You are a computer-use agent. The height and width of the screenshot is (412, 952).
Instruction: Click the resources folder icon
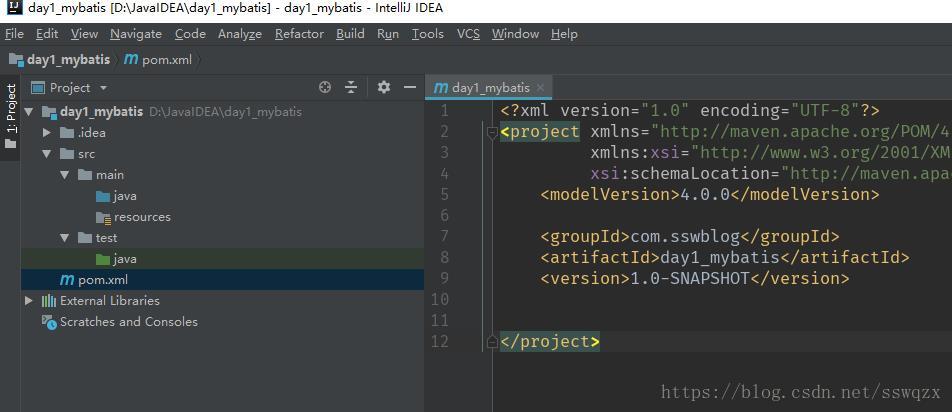tap(103, 217)
